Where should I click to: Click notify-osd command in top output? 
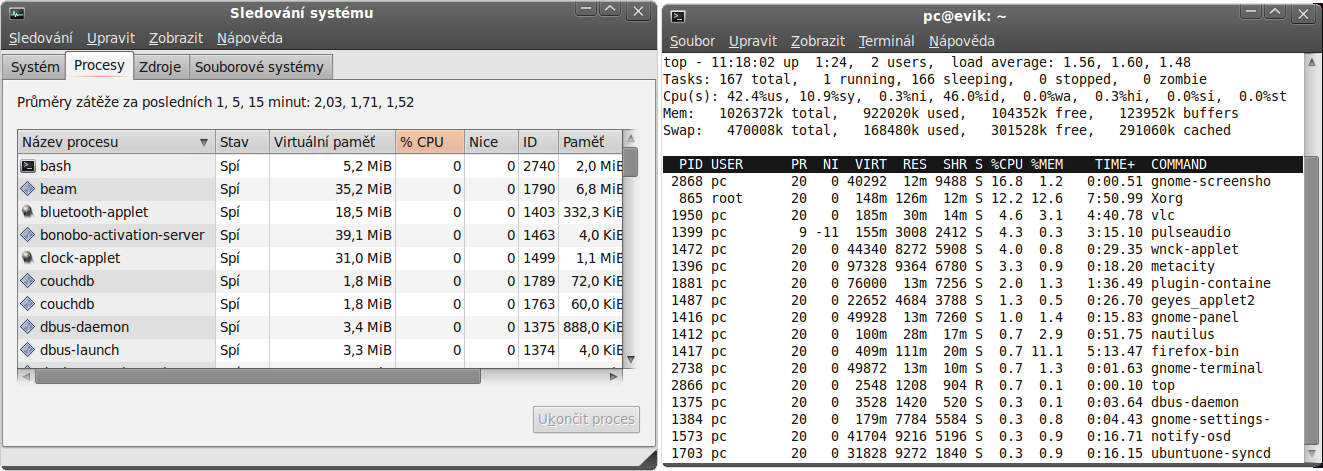(1193, 436)
